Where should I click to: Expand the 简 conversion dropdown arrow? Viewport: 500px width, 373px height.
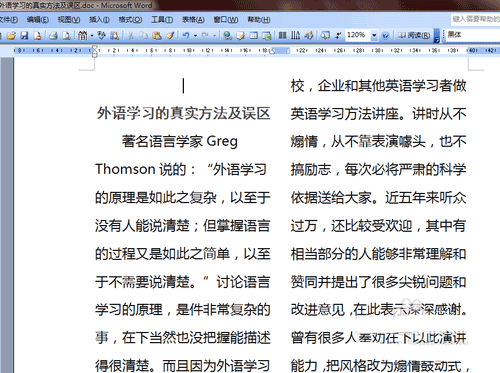(x=92, y=35)
